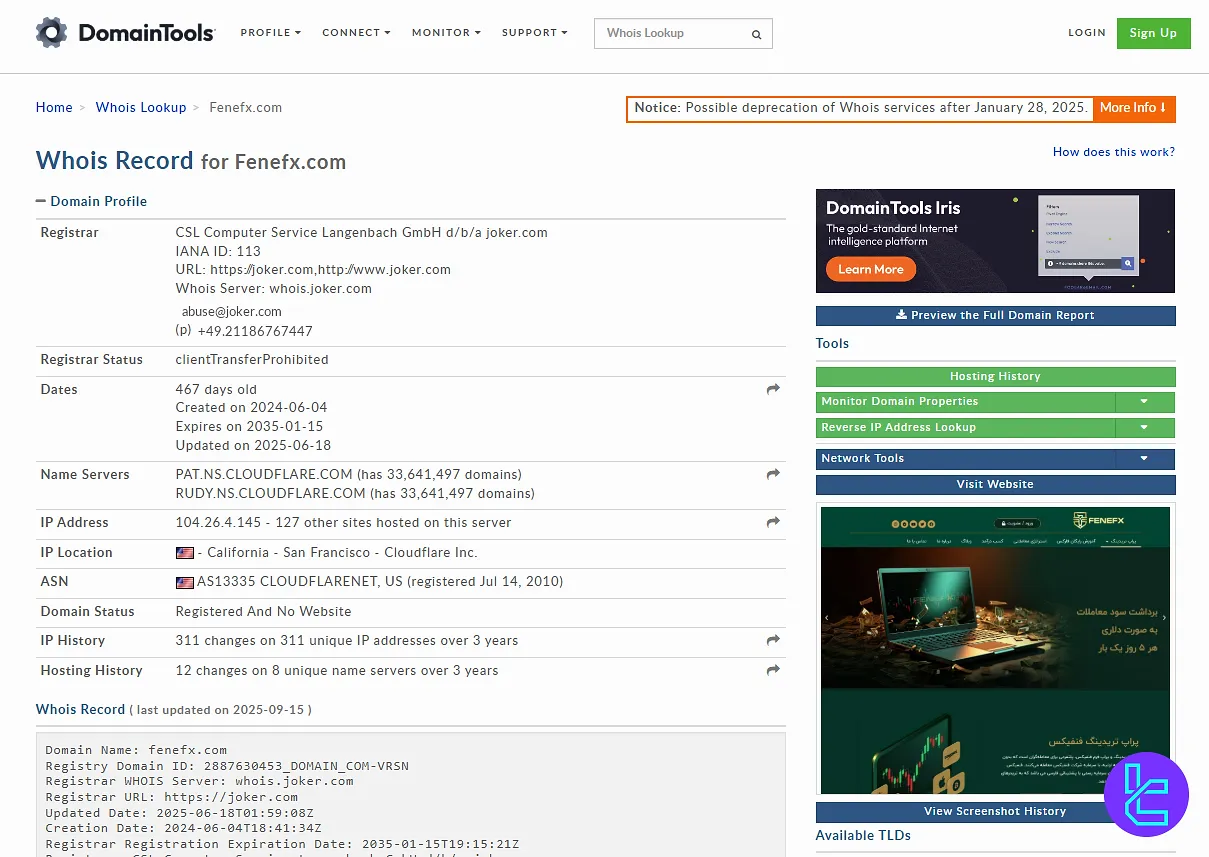The image size is (1209, 857).
Task: Click the share arrow next to Hosting History row
Action: 772,670
